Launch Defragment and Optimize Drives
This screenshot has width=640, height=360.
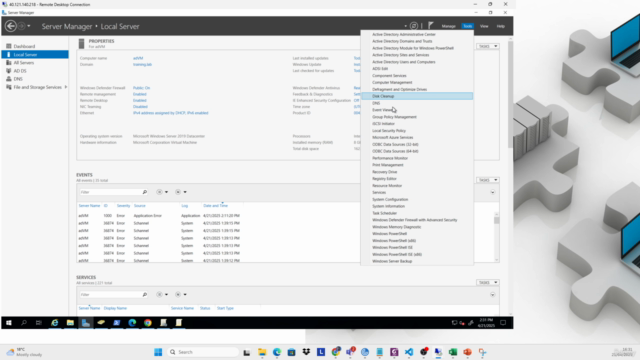[417, 89]
